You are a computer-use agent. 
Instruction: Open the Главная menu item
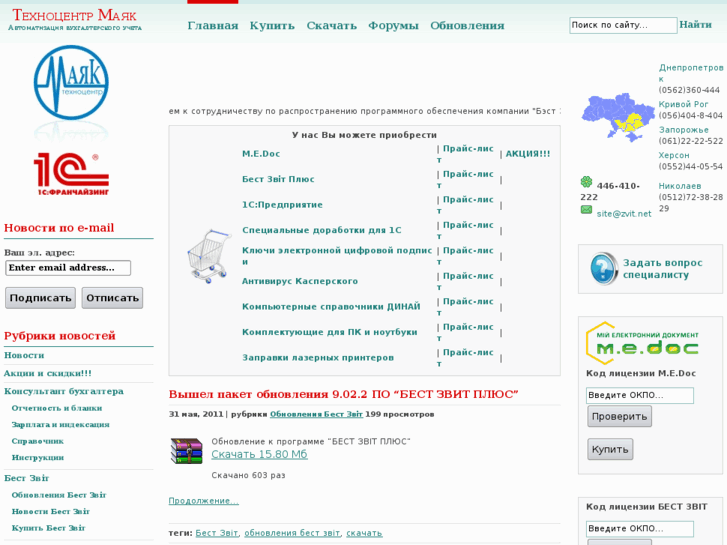pos(213,26)
